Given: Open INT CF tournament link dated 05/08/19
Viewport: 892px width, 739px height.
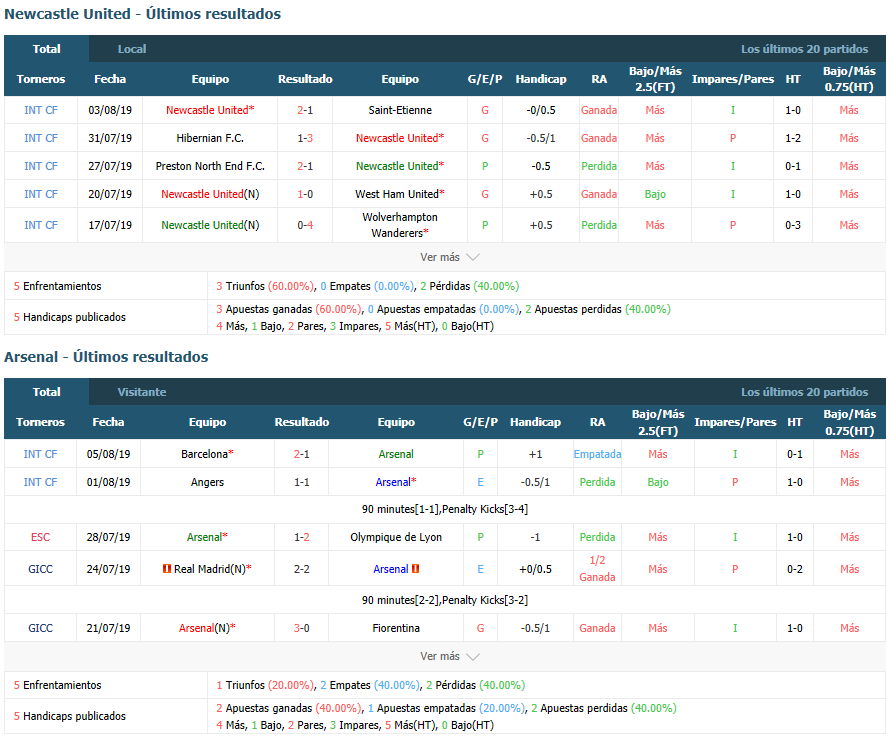Looking at the screenshot, I should click(40, 454).
